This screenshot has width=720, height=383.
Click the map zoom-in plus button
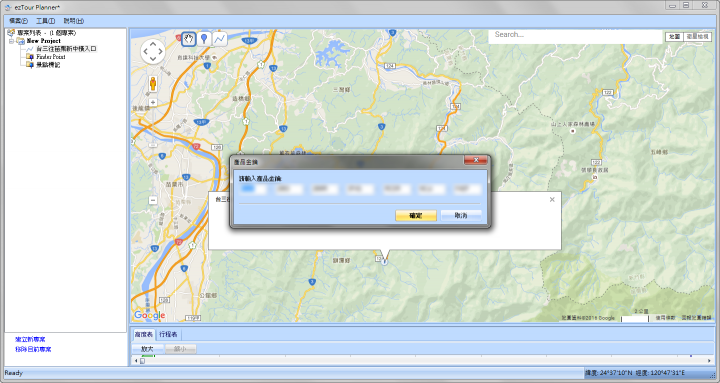[x=153, y=102]
